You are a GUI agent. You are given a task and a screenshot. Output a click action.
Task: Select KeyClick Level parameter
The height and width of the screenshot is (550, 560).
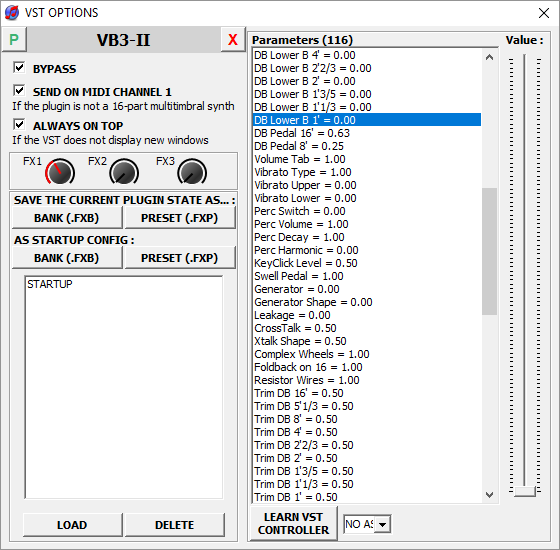(367, 263)
